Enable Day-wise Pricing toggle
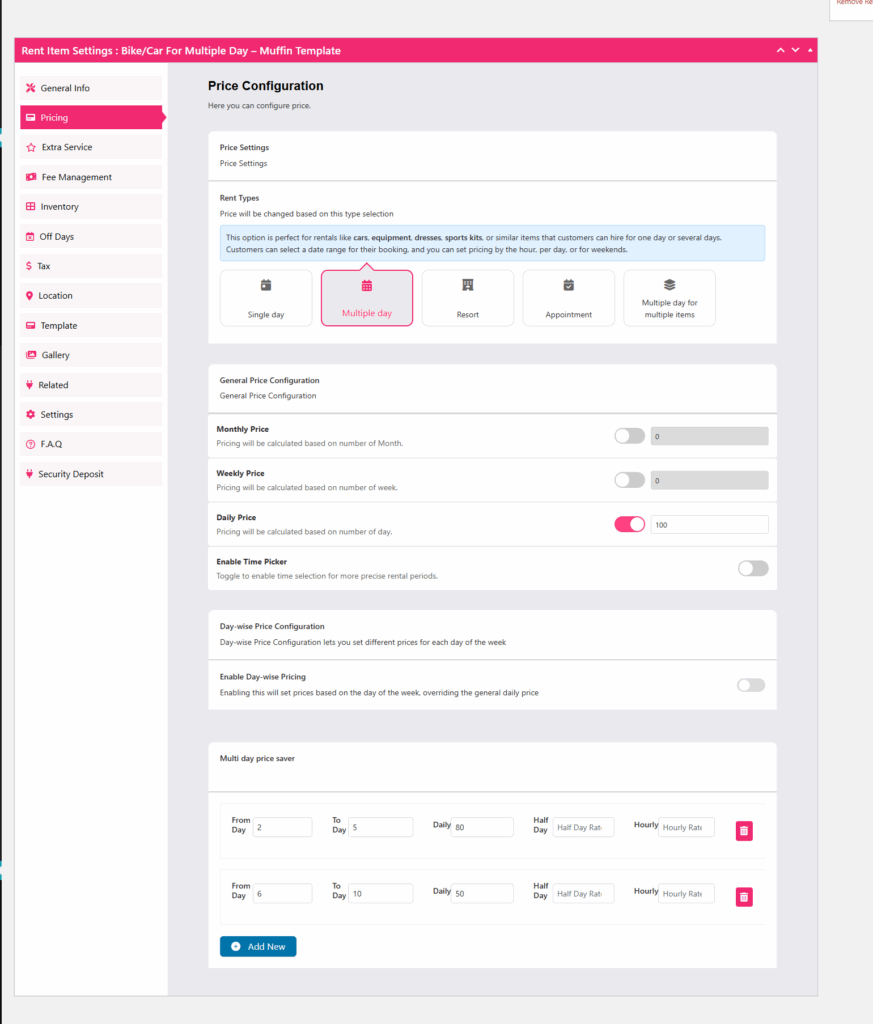The width and height of the screenshot is (873, 1024). click(x=750, y=685)
